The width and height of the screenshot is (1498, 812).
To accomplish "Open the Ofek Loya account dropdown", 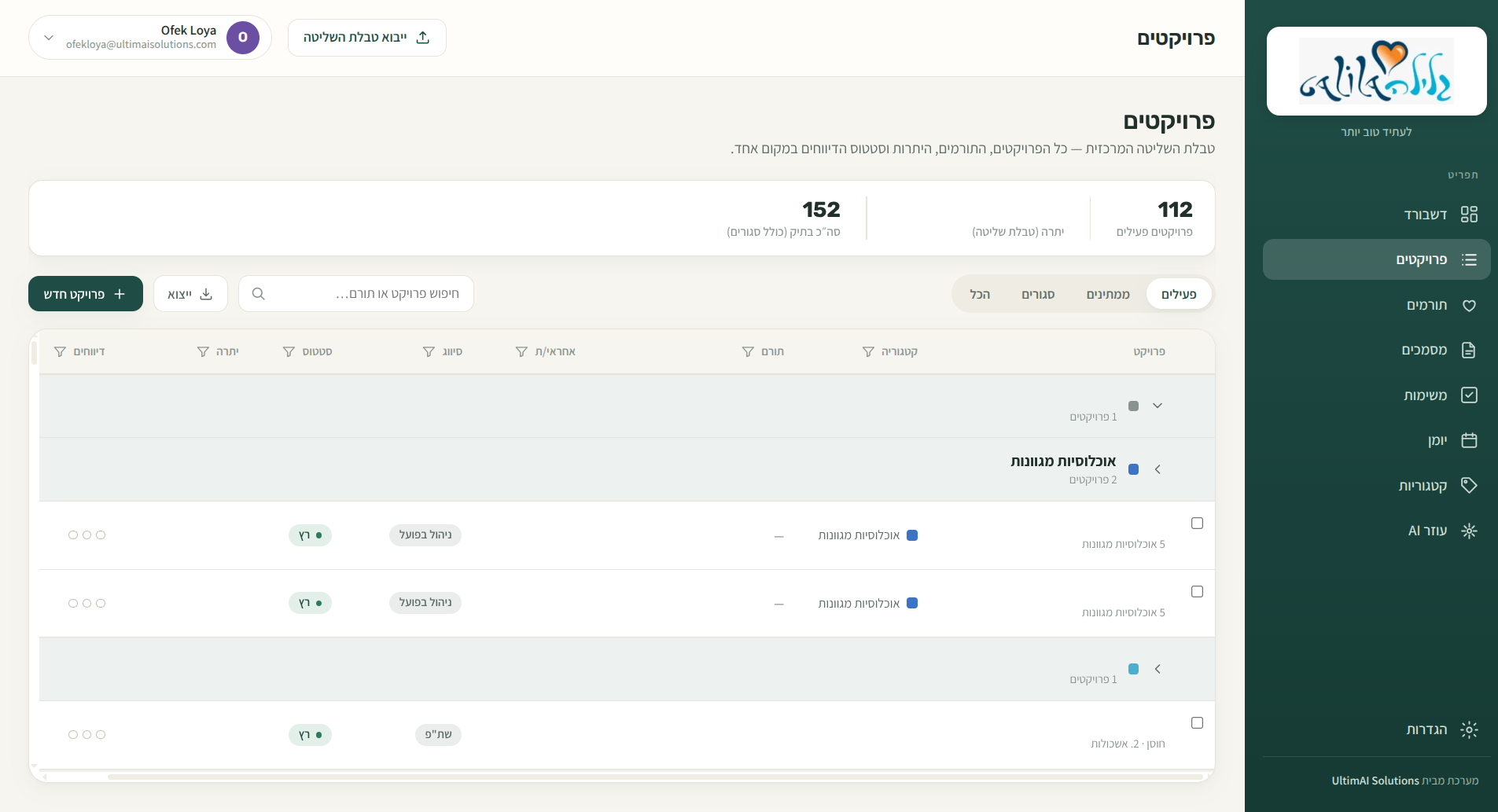I will click(x=150, y=38).
